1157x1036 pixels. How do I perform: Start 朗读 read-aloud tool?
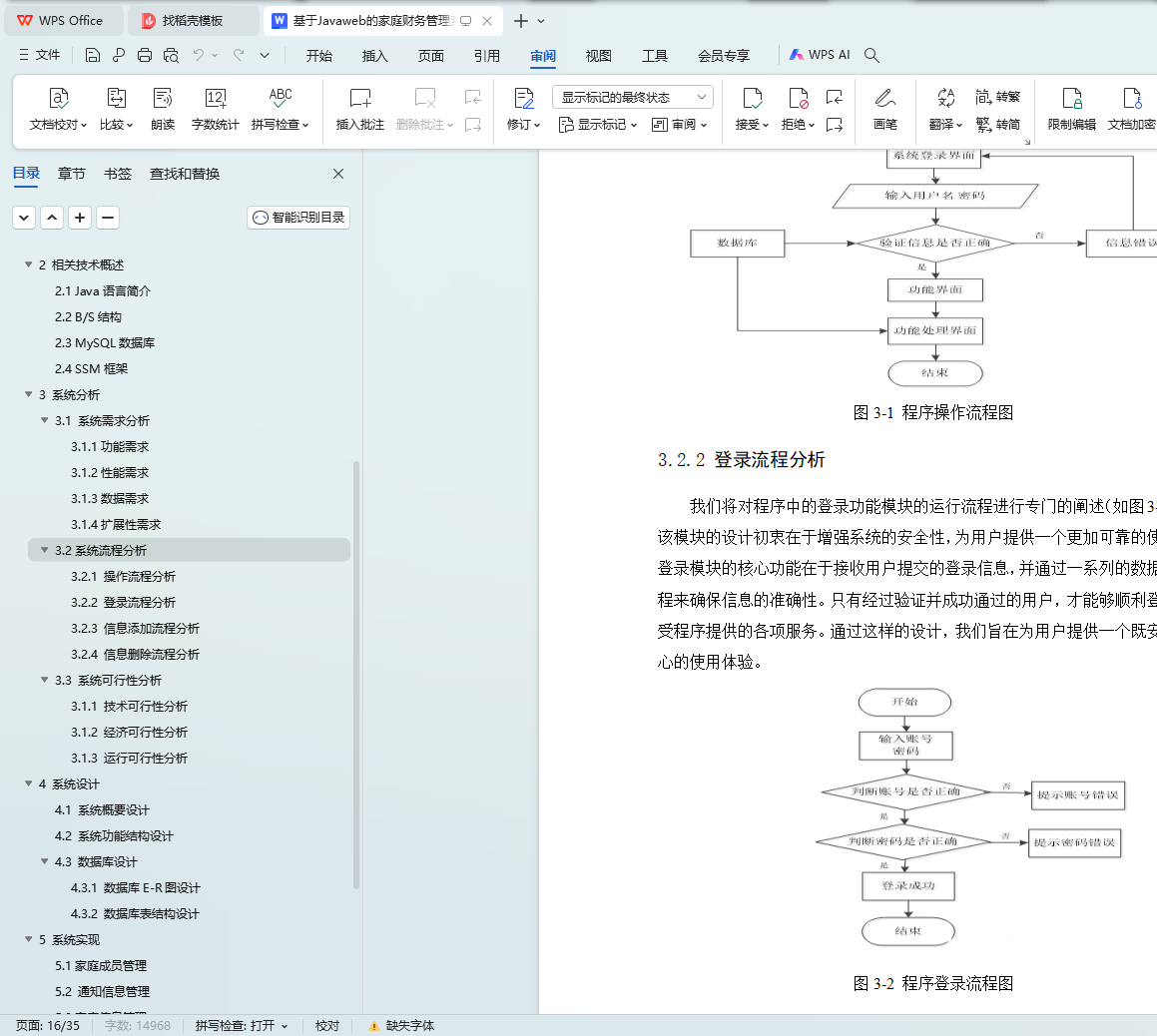point(163,109)
